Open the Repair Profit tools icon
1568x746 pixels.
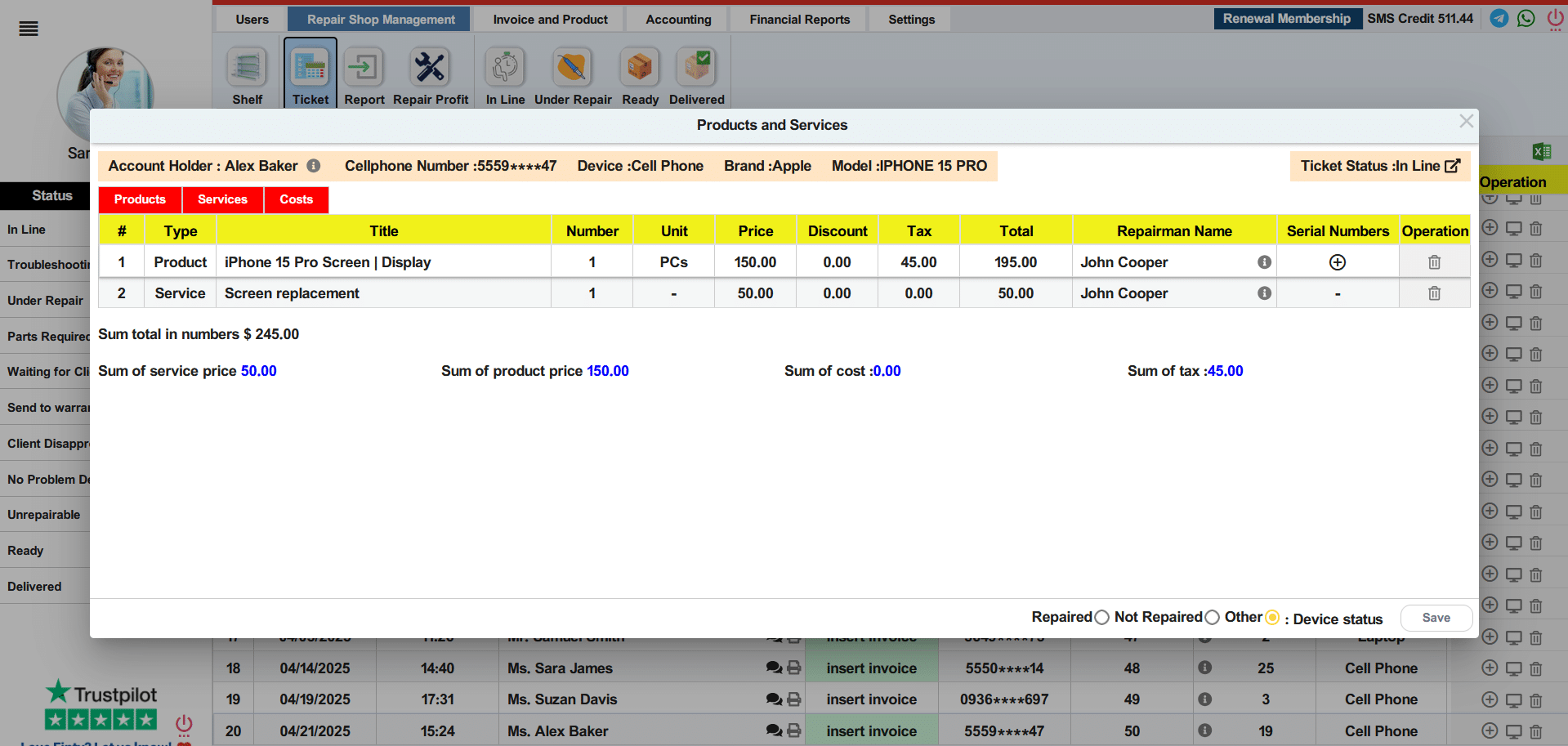pos(430,67)
